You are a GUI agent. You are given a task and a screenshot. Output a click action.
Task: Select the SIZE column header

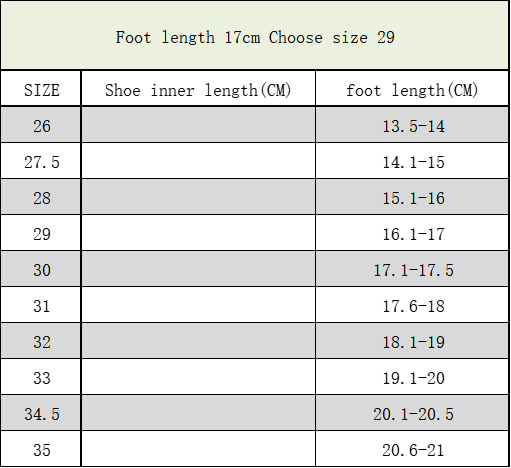(41, 89)
